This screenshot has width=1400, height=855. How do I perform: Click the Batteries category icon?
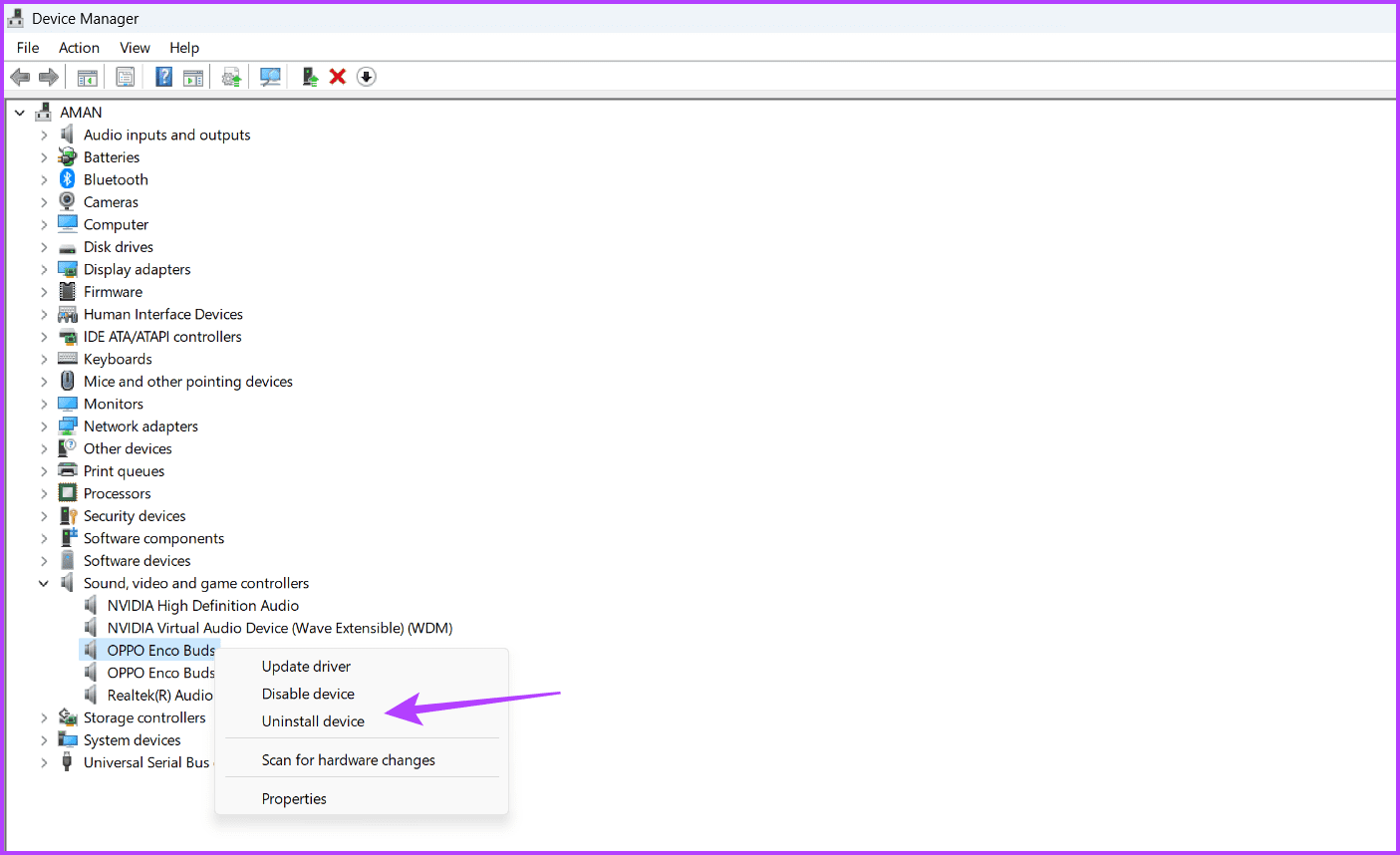67,156
